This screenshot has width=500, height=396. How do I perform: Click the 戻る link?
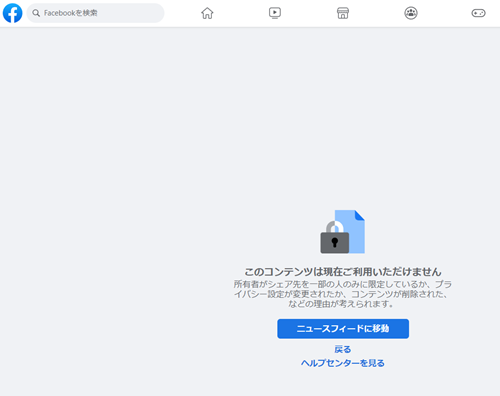pyautogui.click(x=343, y=349)
